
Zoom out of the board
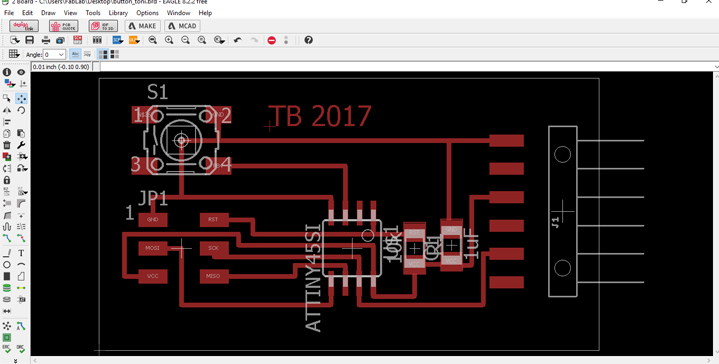click(x=185, y=40)
